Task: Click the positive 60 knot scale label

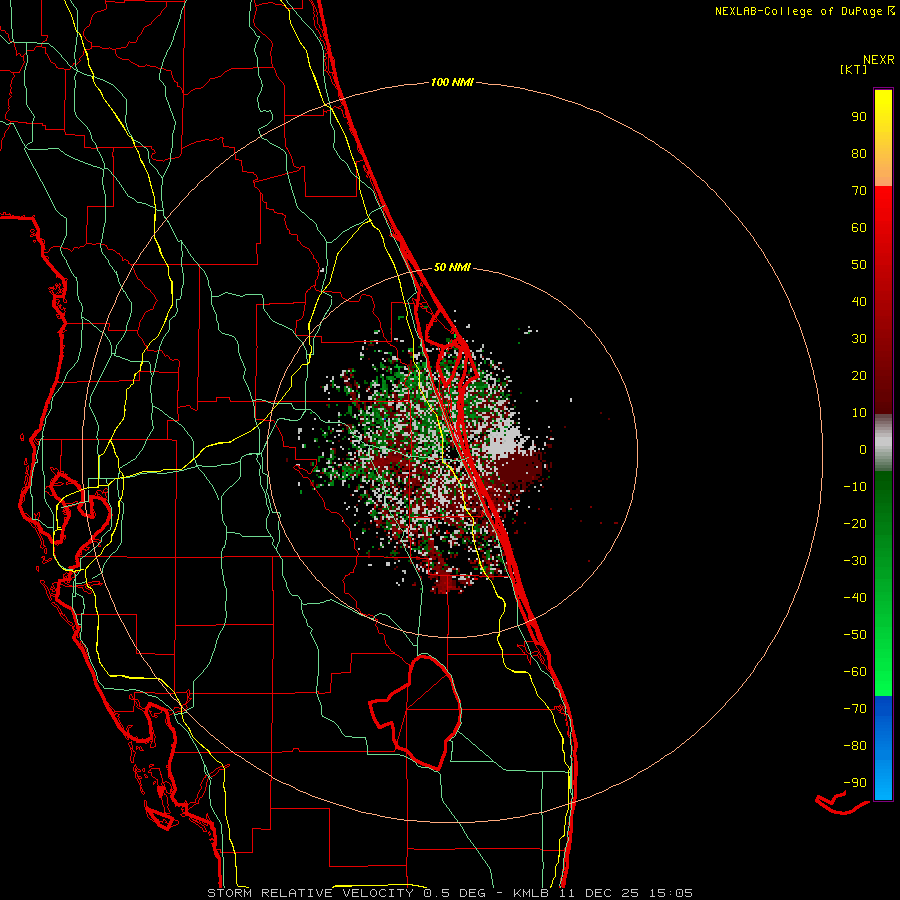Action: click(859, 228)
